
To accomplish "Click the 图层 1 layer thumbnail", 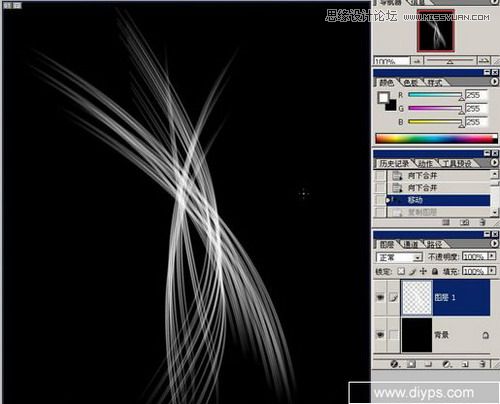I will point(417,298).
